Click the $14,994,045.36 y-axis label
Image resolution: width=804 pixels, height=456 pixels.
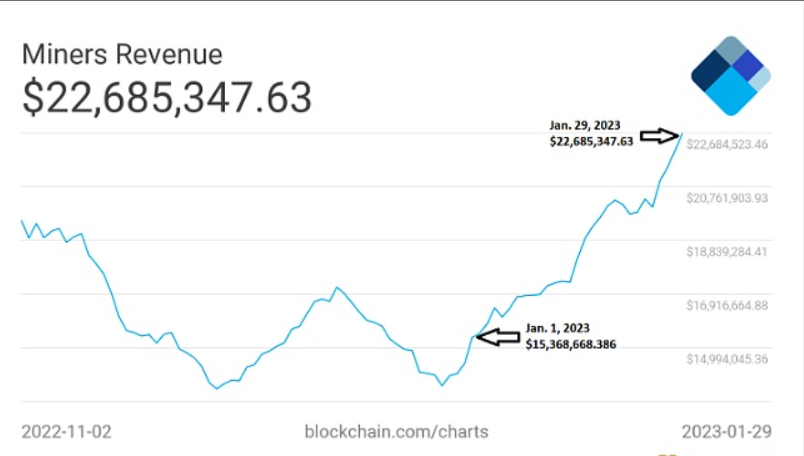[x=726, y=358]
